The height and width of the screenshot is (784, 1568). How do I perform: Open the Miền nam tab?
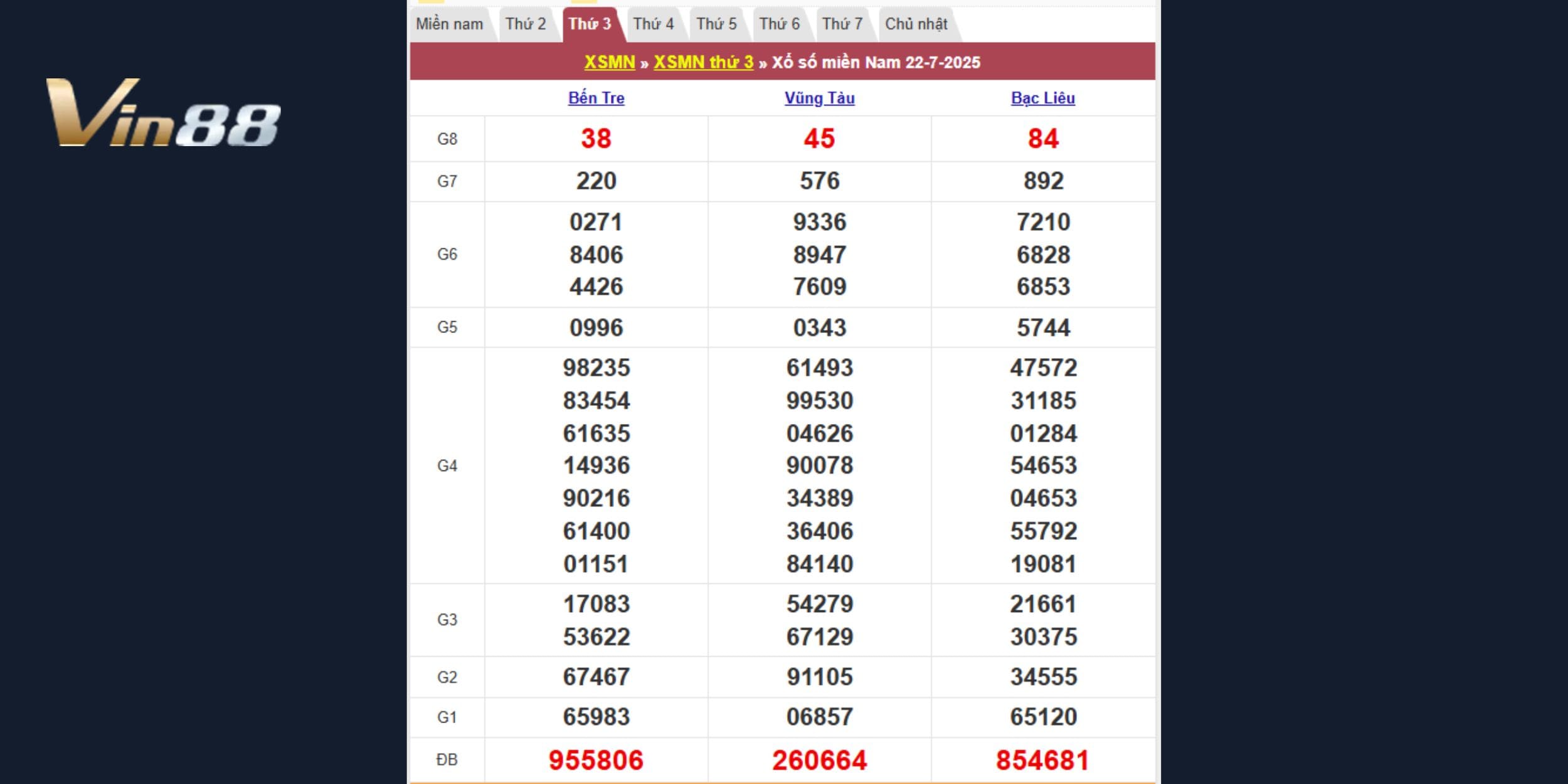click(x=450, y=24)
